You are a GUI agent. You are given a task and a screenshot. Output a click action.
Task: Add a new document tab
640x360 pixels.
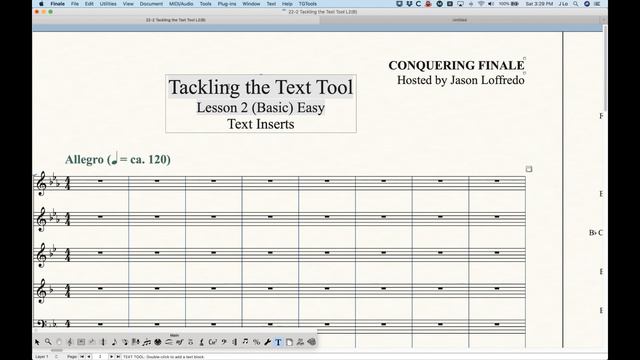pyautogui.click(x=603, y=20)
